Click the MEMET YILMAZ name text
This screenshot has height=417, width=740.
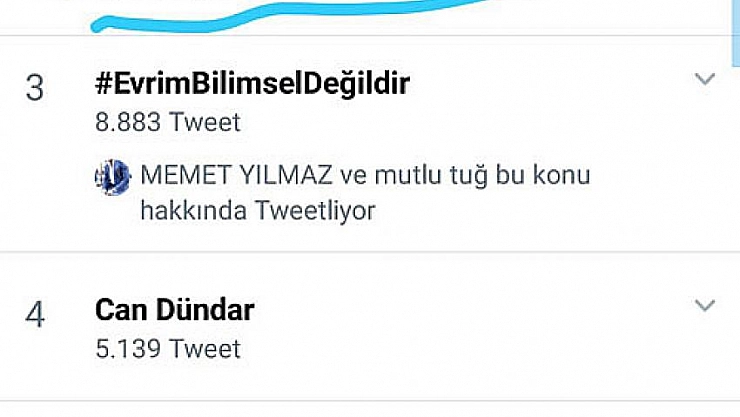236,175
